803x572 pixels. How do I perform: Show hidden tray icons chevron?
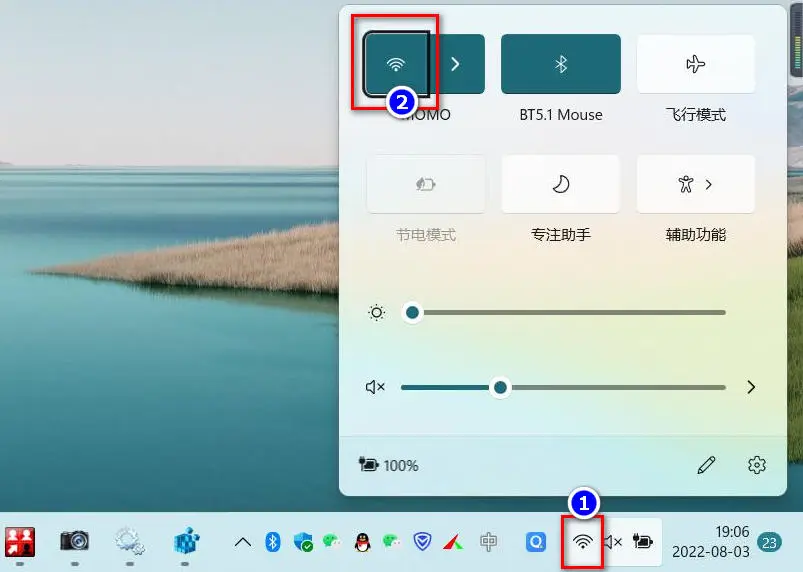click(242, 542)
